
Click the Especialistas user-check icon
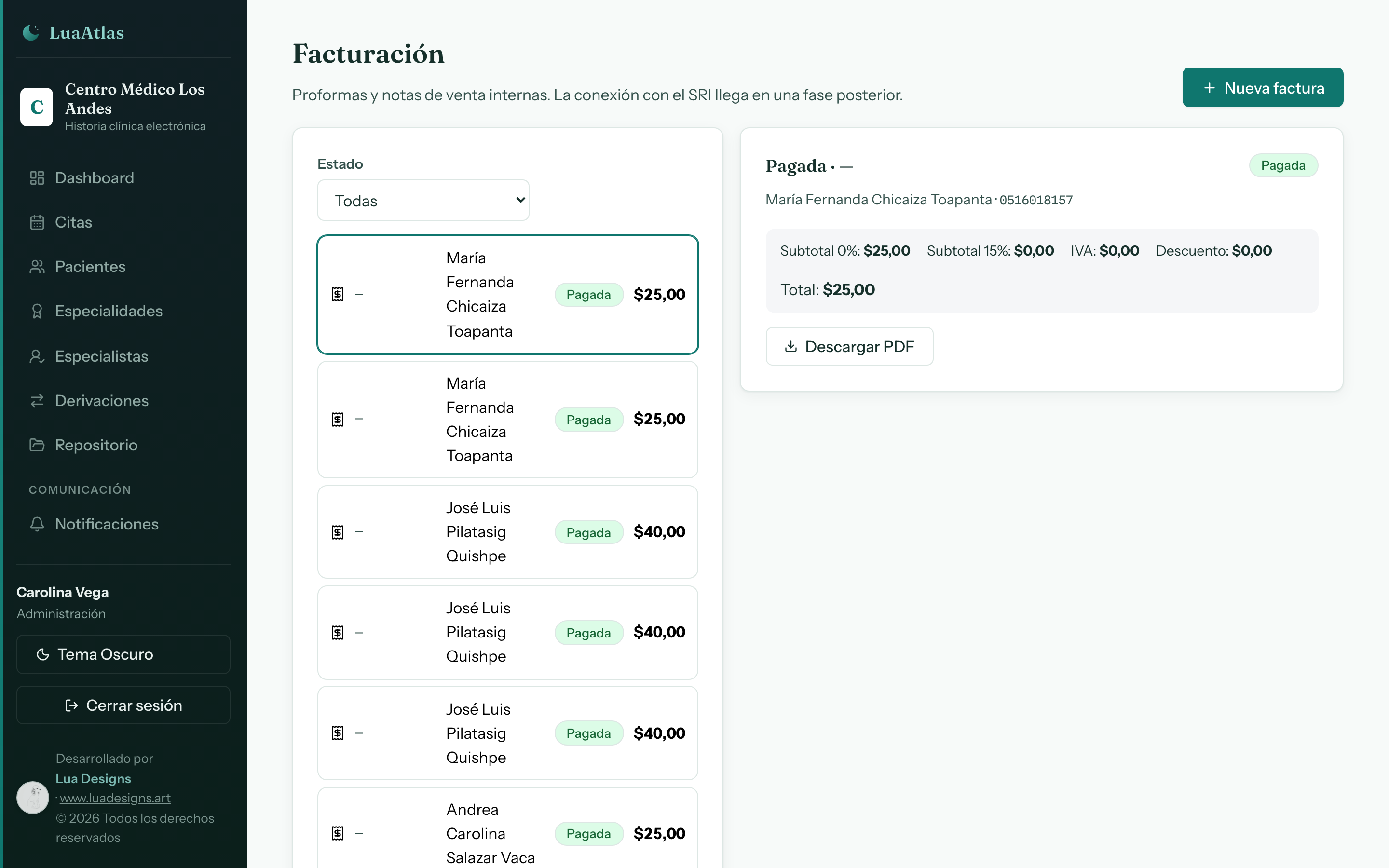click(37, 356)
